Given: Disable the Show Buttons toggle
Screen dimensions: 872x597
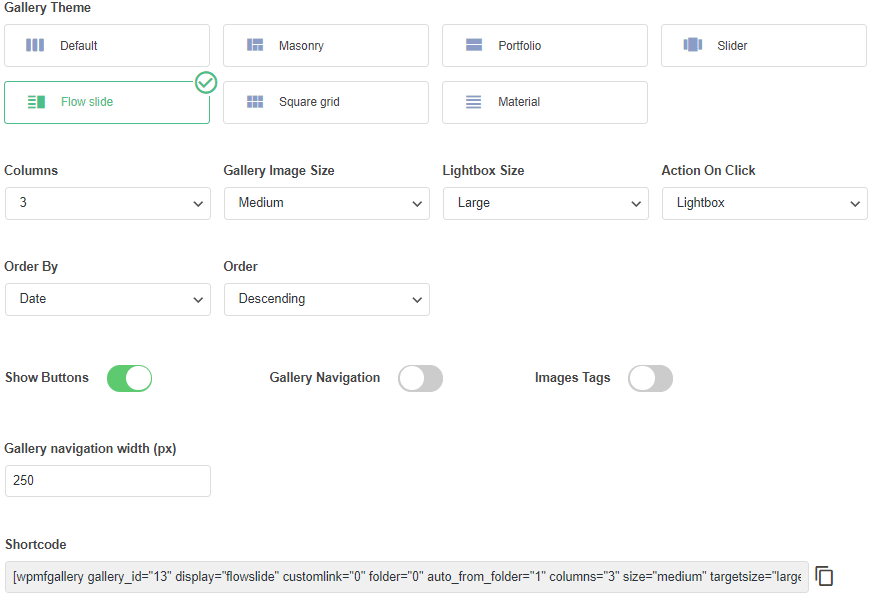Looking at the screenshot, I should [x=129, y=378].
